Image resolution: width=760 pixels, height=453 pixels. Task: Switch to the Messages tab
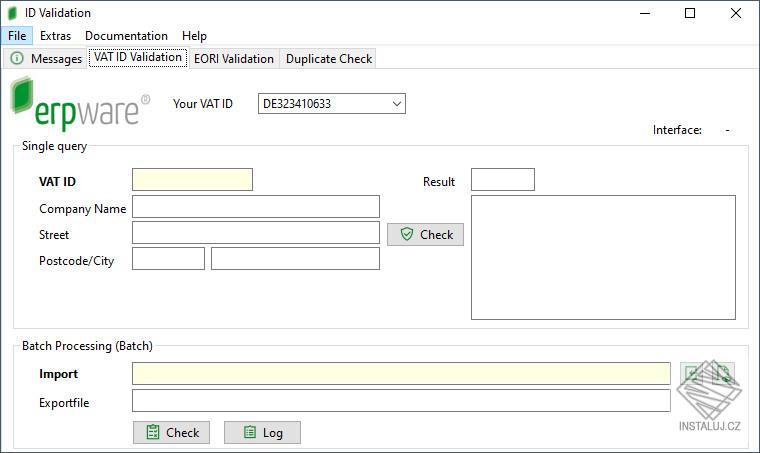(x=46, y=59)
